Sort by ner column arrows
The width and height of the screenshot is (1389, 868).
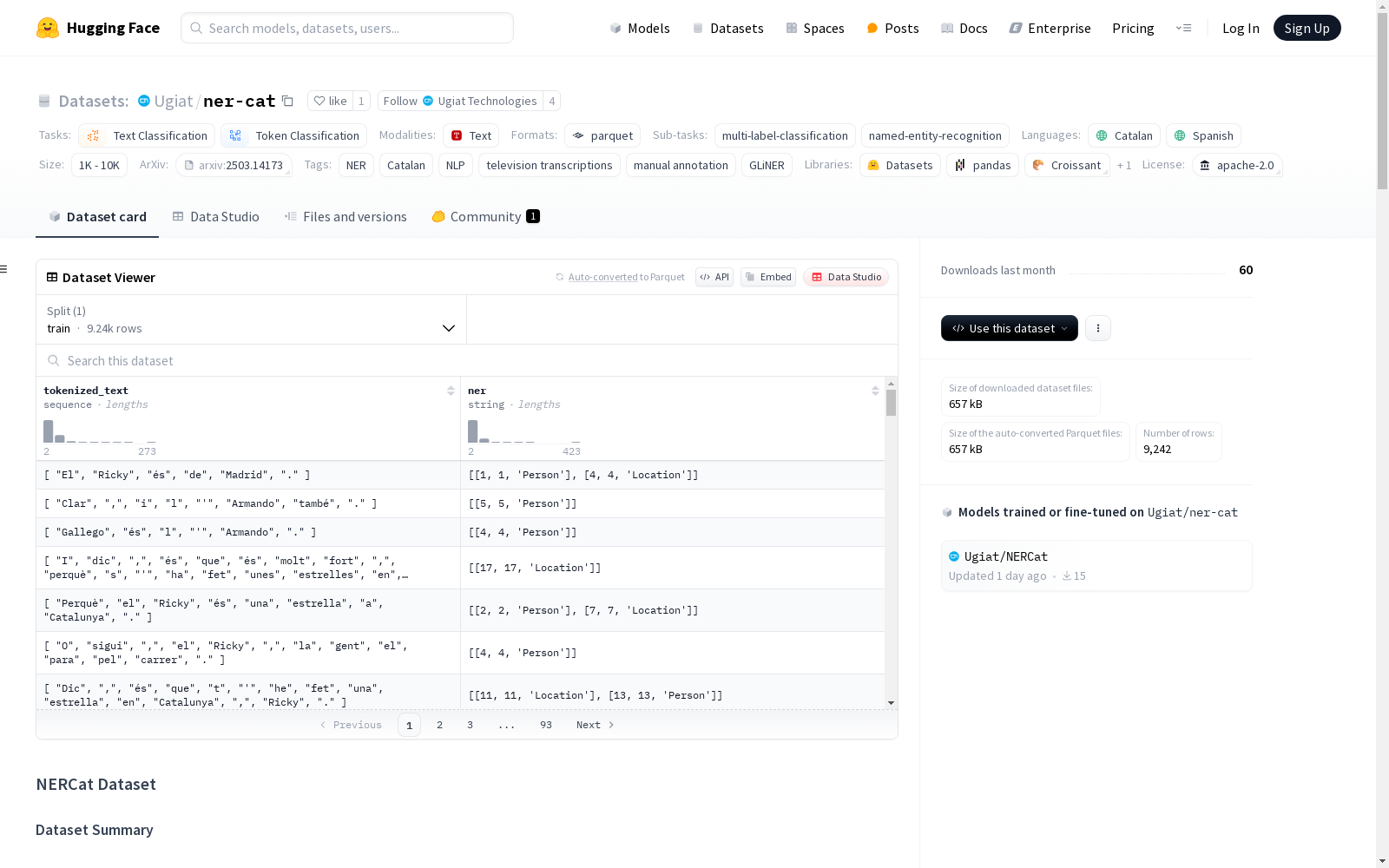pos(875,391)
